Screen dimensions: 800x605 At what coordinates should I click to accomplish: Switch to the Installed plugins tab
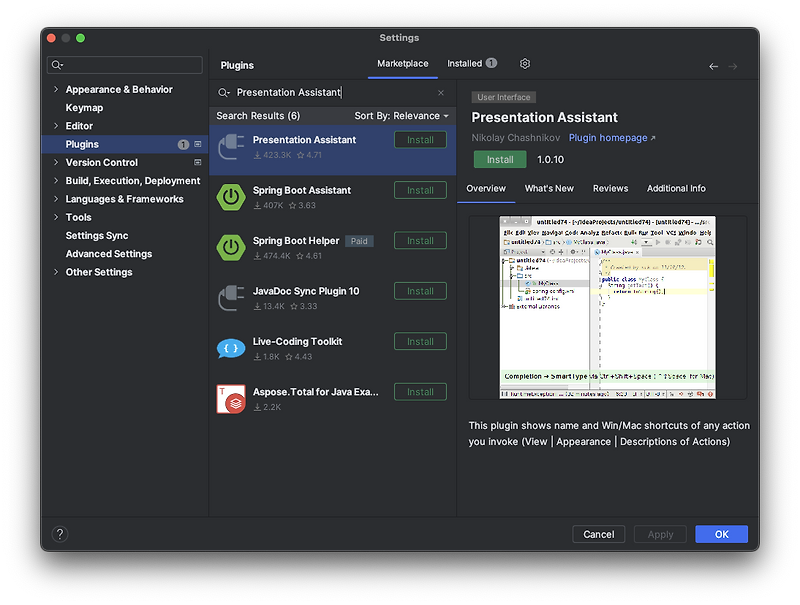pos(465,63)
